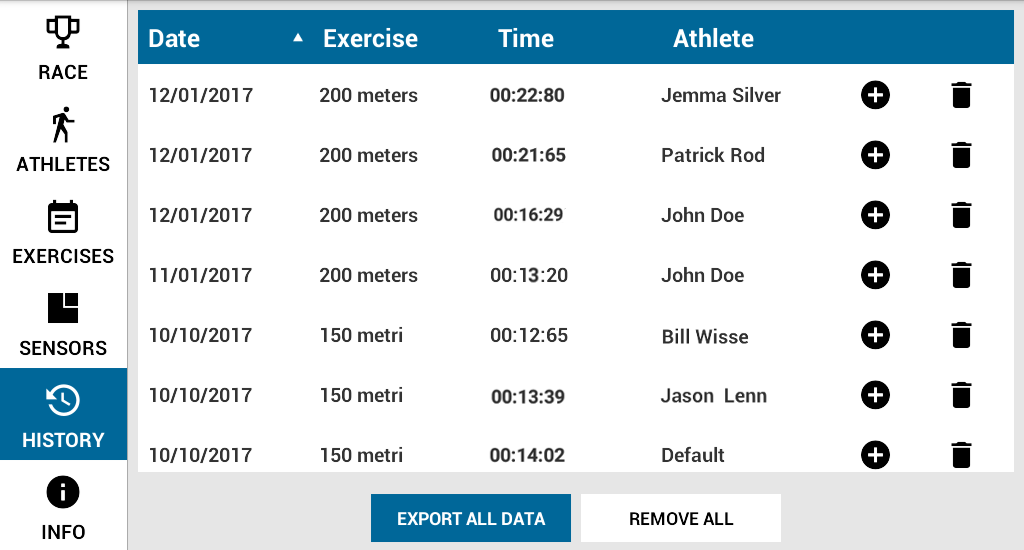
Task: Select the History tab in sidebar
Action: 63,414
